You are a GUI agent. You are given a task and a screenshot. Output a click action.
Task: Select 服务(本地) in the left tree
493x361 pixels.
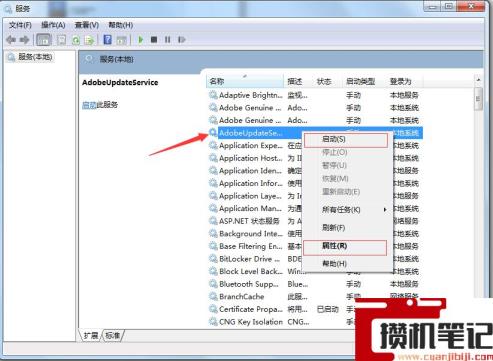click(x=35, y=57)
